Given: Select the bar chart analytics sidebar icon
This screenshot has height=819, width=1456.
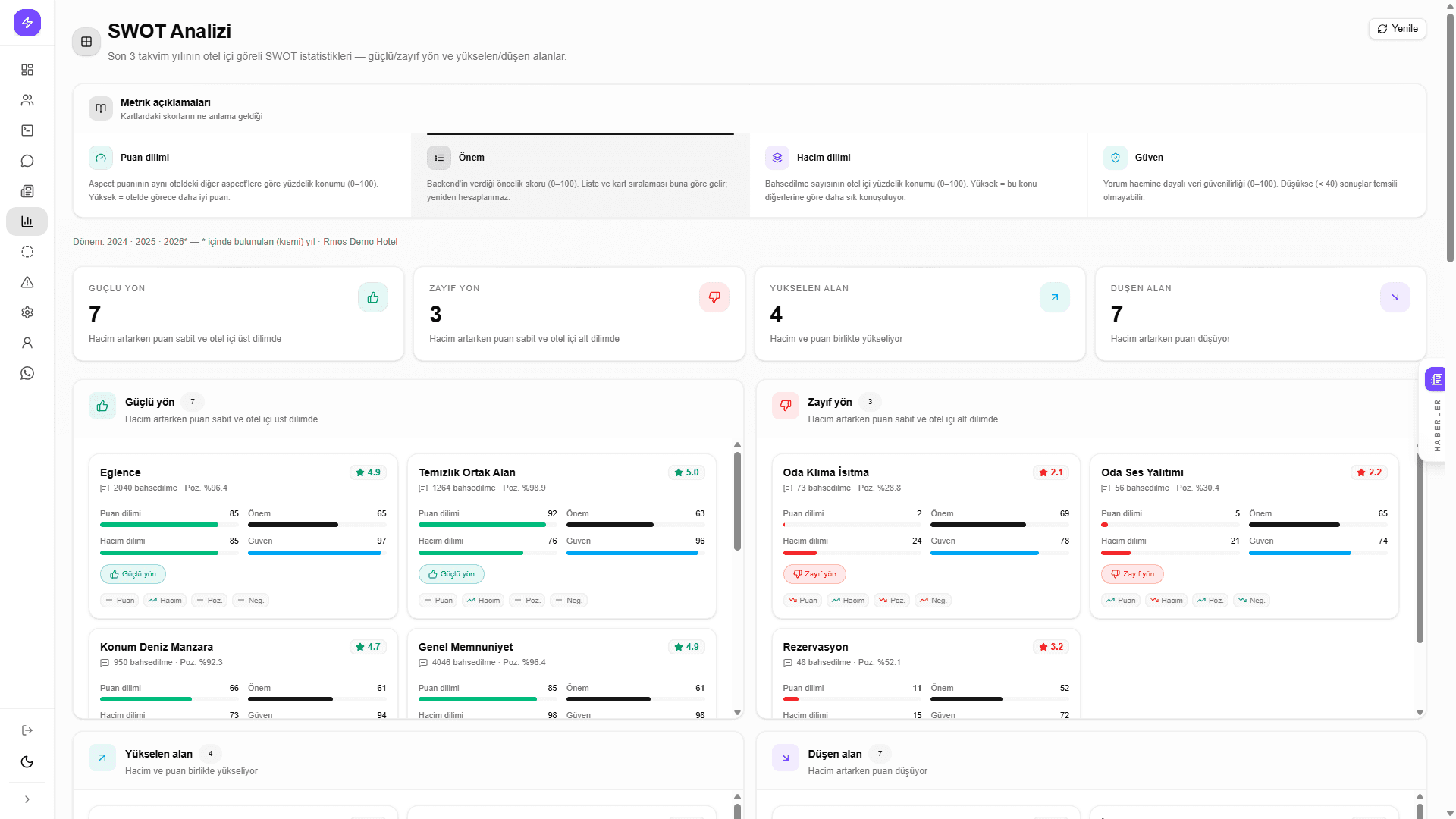Looking at the screenshot, I should point(27,221).
